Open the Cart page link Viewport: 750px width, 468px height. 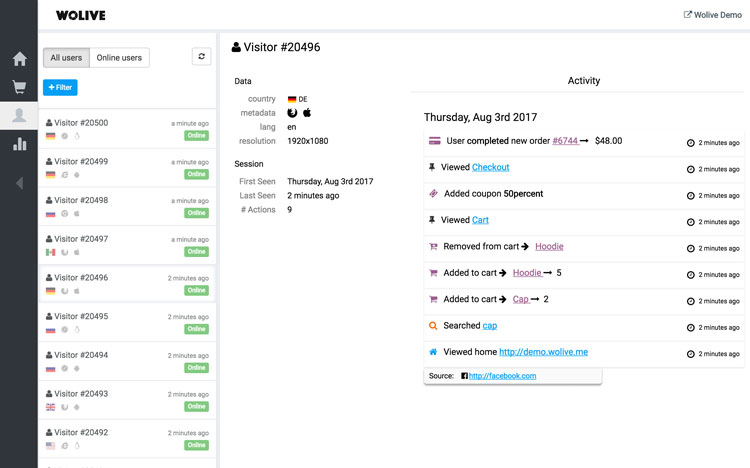click(480, 220)
